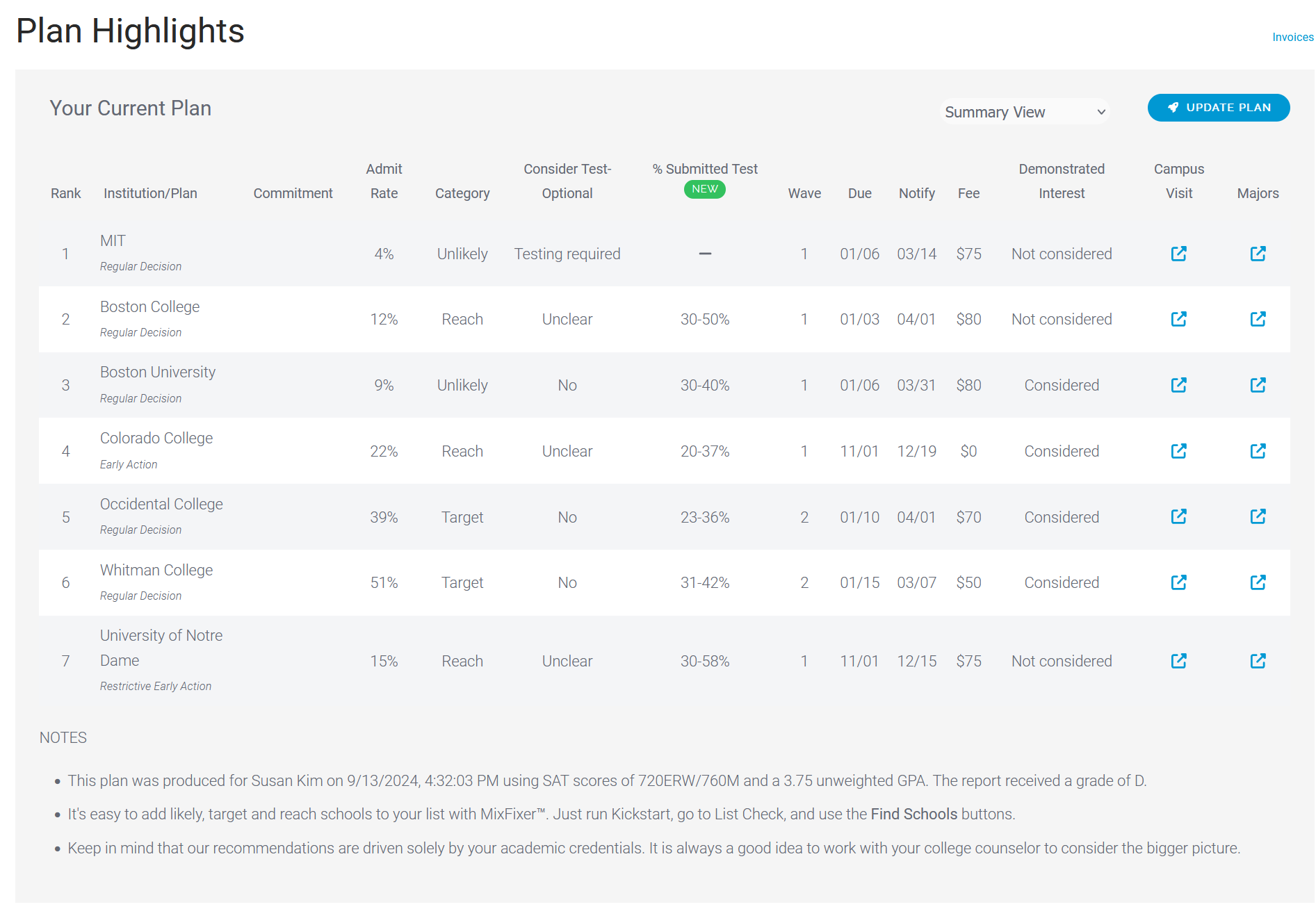
Task: Click the 'Find Schools' bold text in notes
Action: (913, 814)
